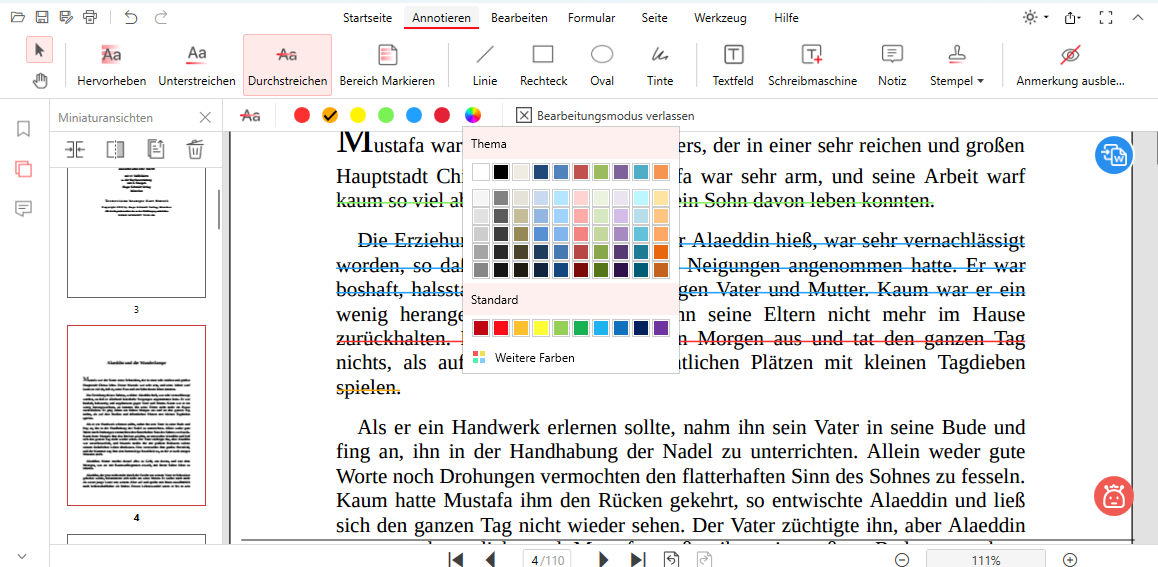The image size is (1158, 567).
Task: Save document with floppy disk icon
Action: tap(42, 17)
